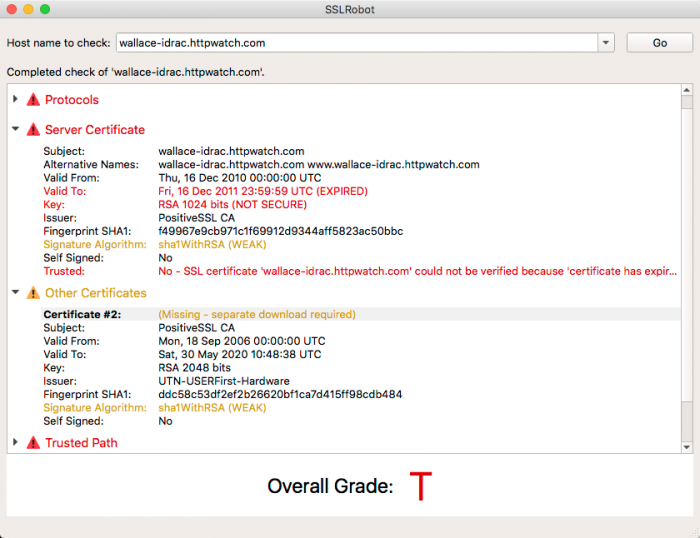Collapse the Other Certificates section triangle
The width and height of the screenshot is (700, 538).
coord(16,292)
